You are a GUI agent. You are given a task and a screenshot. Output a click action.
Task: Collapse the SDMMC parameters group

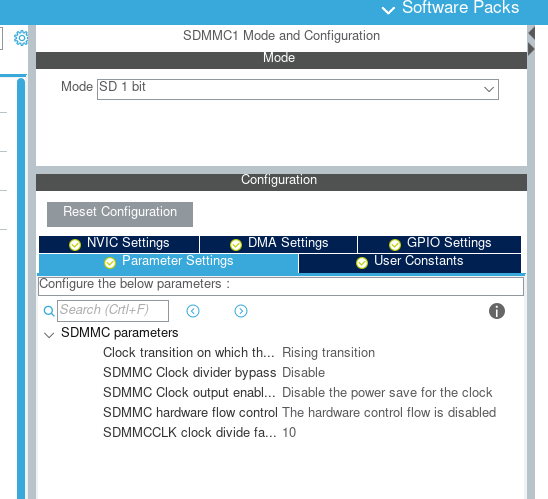tap(49, 335)
